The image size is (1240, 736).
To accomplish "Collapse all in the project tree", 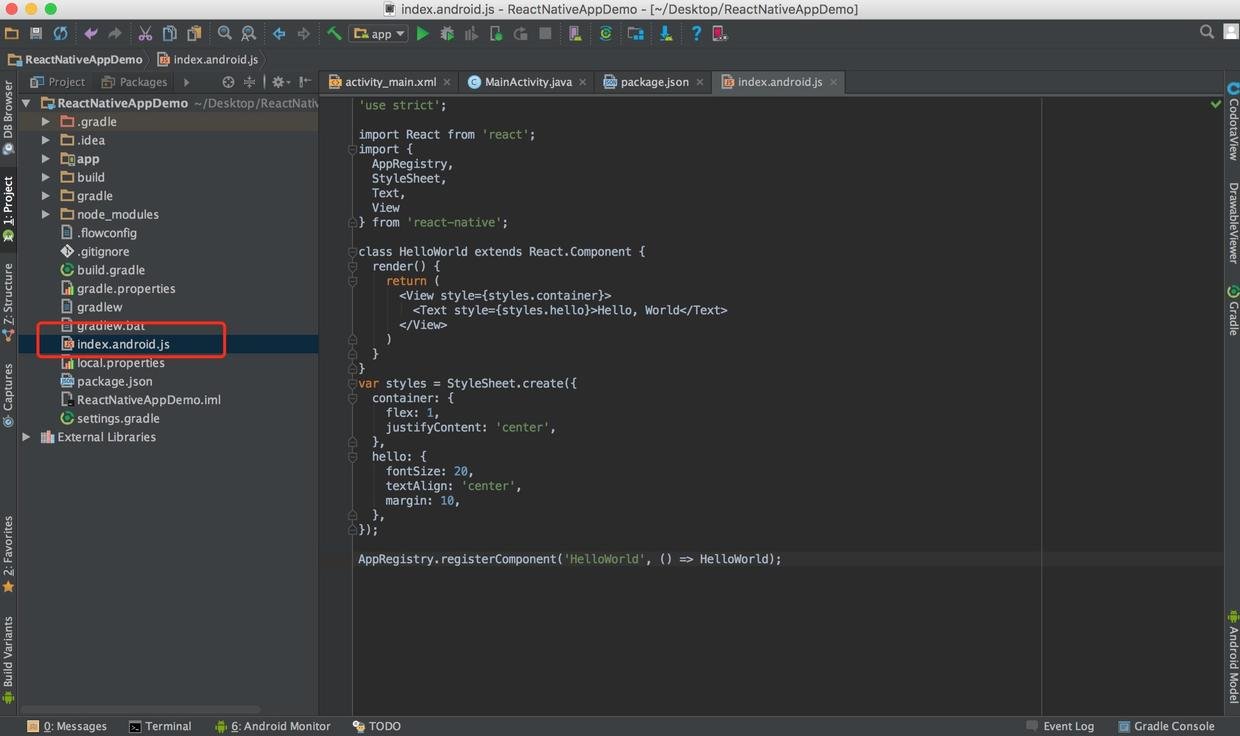I will click(x=250, y=82).
